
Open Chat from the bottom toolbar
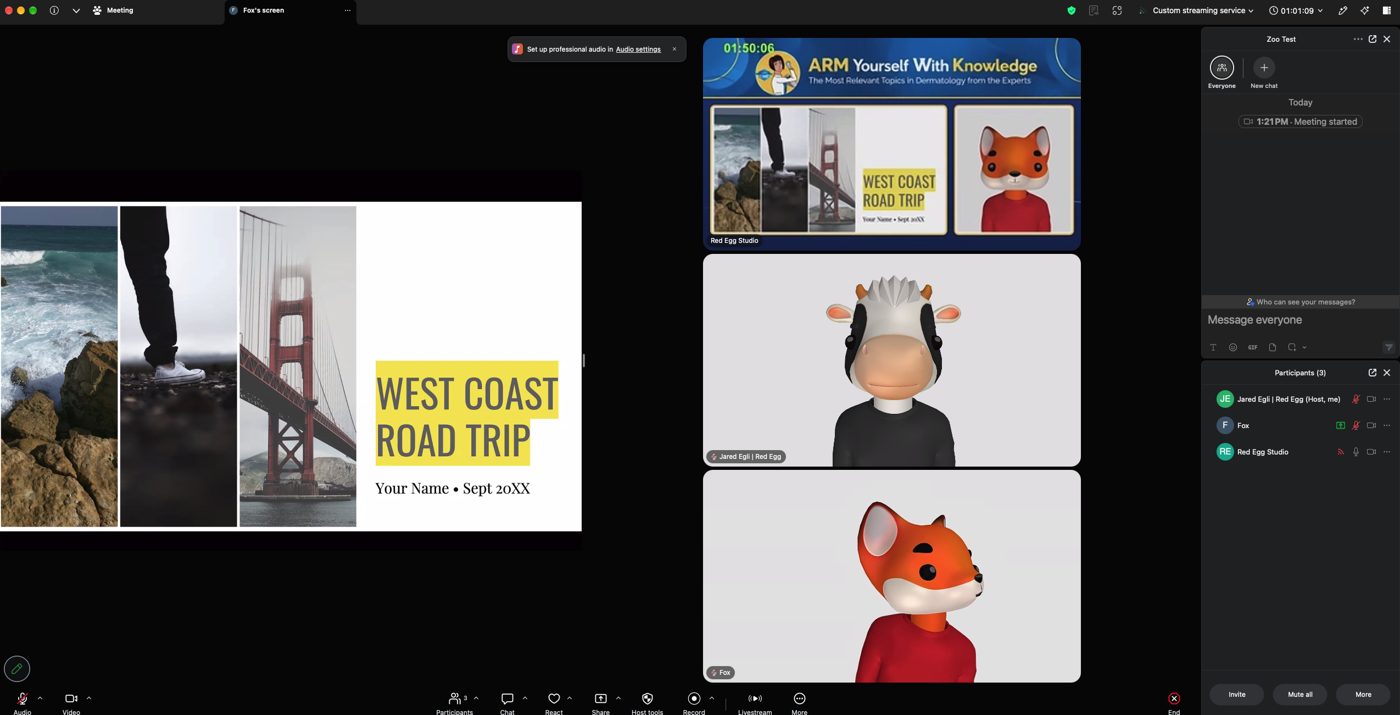coord(507,702)
